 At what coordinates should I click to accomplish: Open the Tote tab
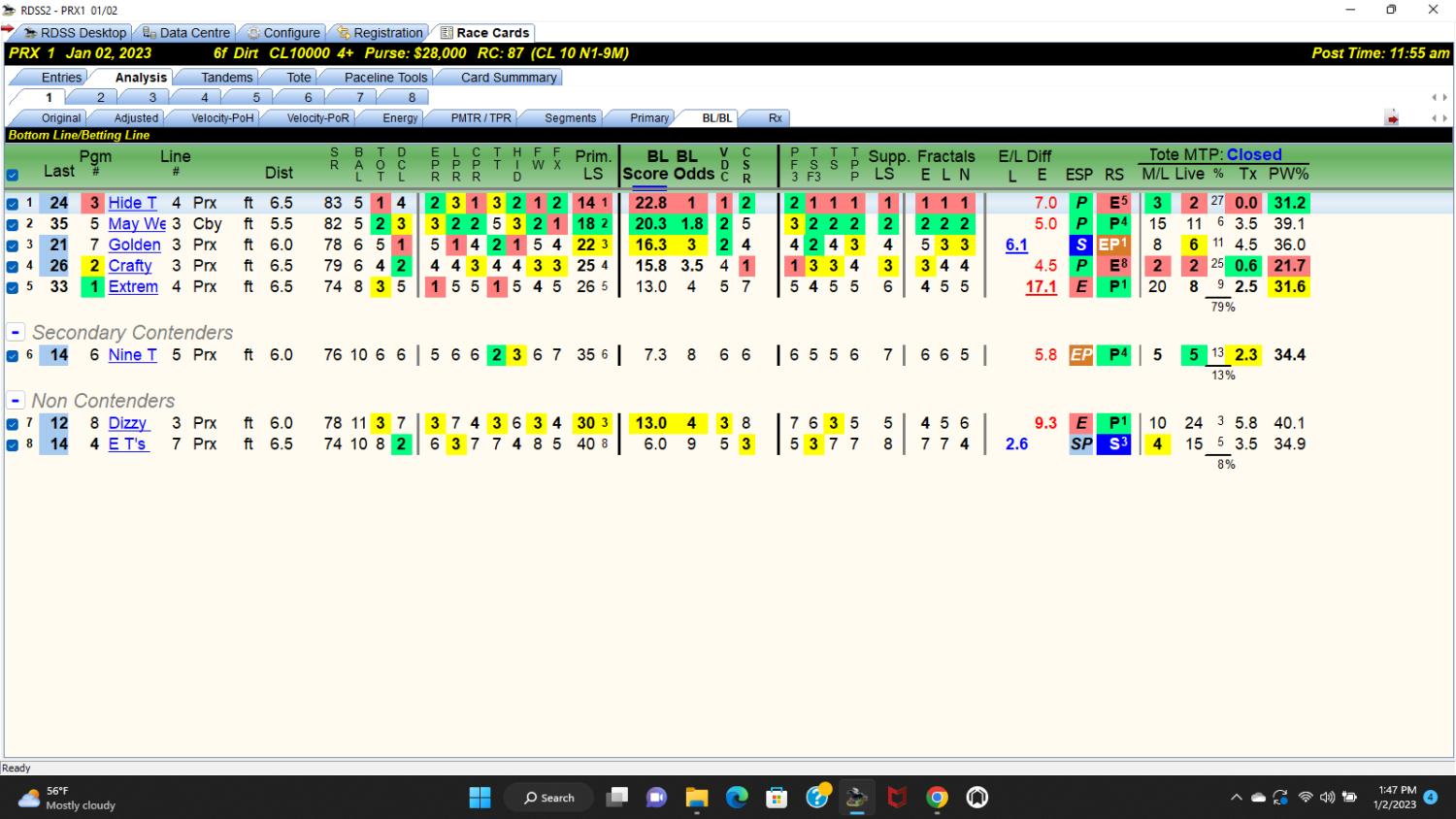click(x=299, y=78)
